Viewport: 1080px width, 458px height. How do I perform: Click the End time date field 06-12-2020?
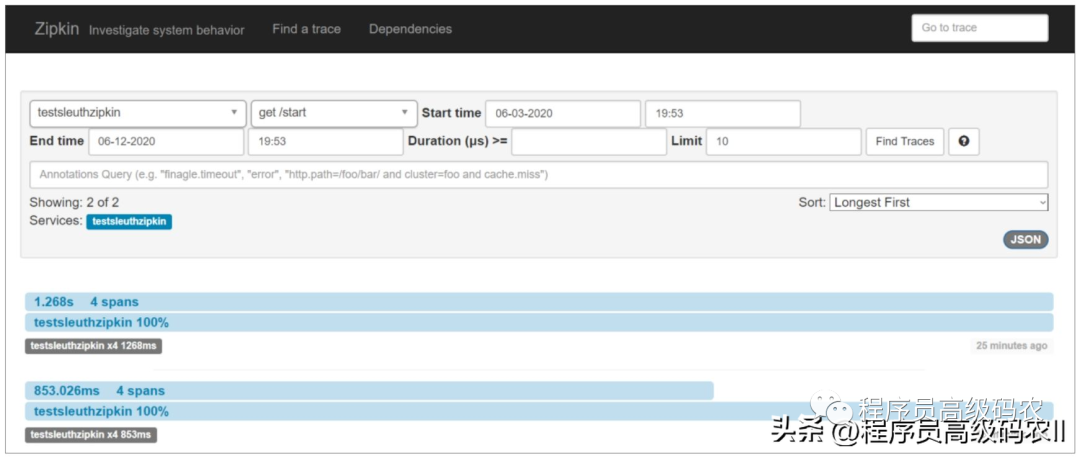tap(166, 141)
